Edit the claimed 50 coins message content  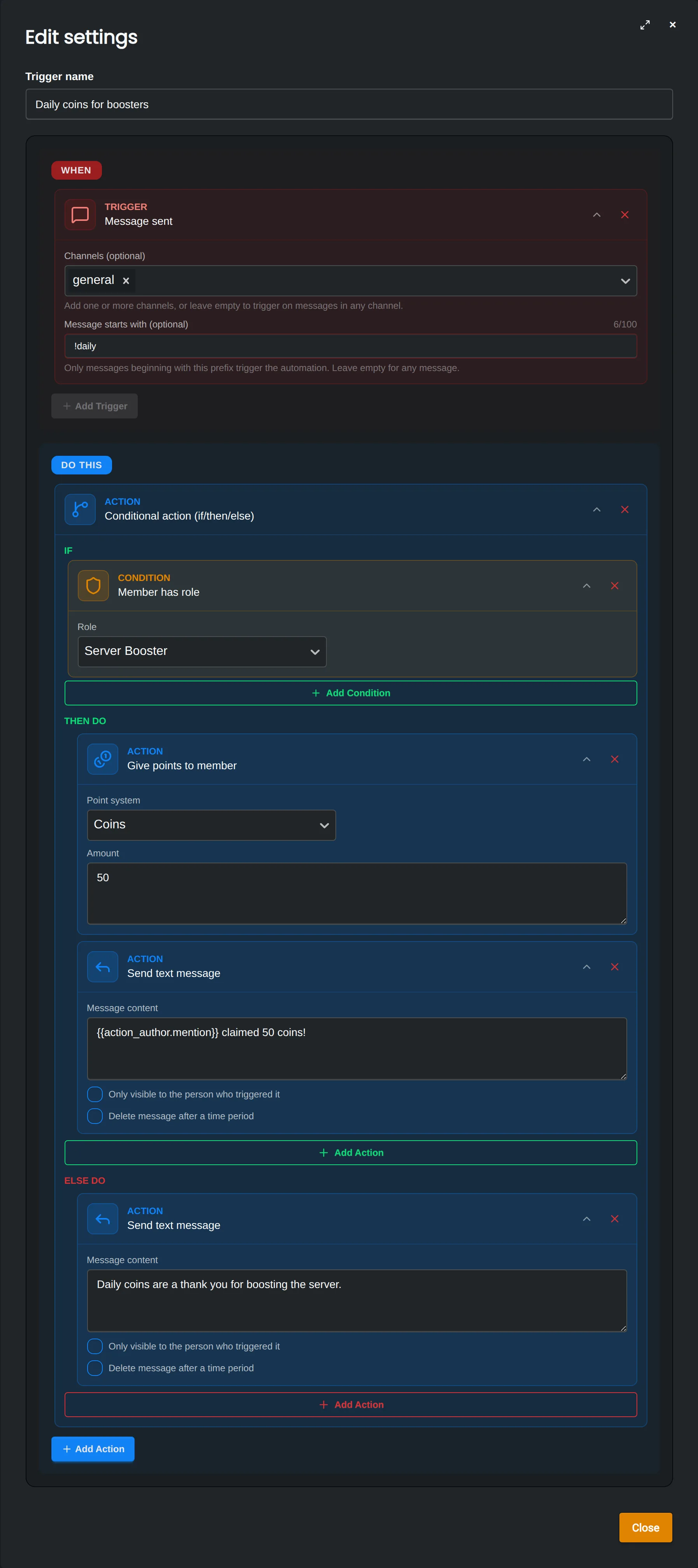(x=357, y=1048)
